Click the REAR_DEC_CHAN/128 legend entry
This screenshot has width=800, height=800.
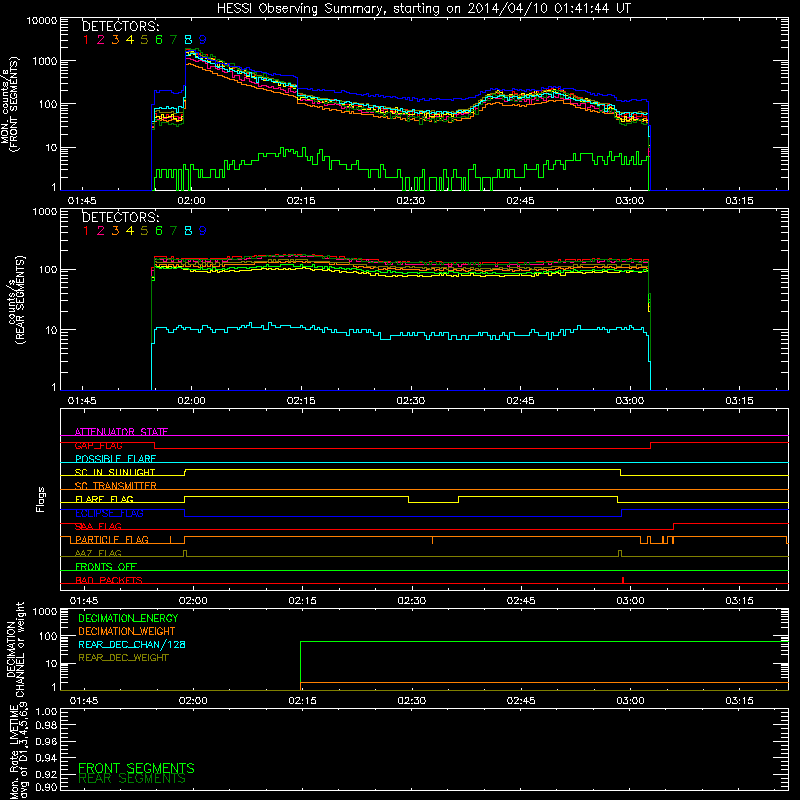[x=132, y=644]
